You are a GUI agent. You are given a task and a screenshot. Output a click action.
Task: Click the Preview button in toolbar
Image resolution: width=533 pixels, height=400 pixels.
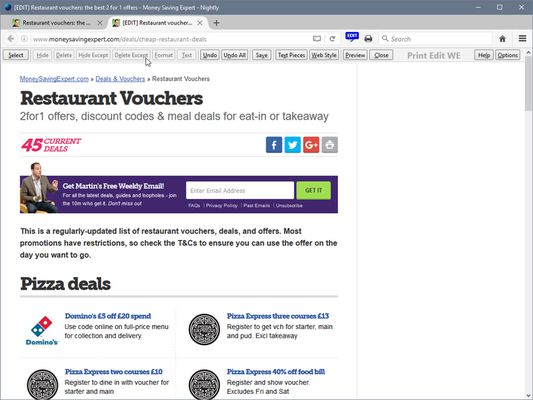355,55
